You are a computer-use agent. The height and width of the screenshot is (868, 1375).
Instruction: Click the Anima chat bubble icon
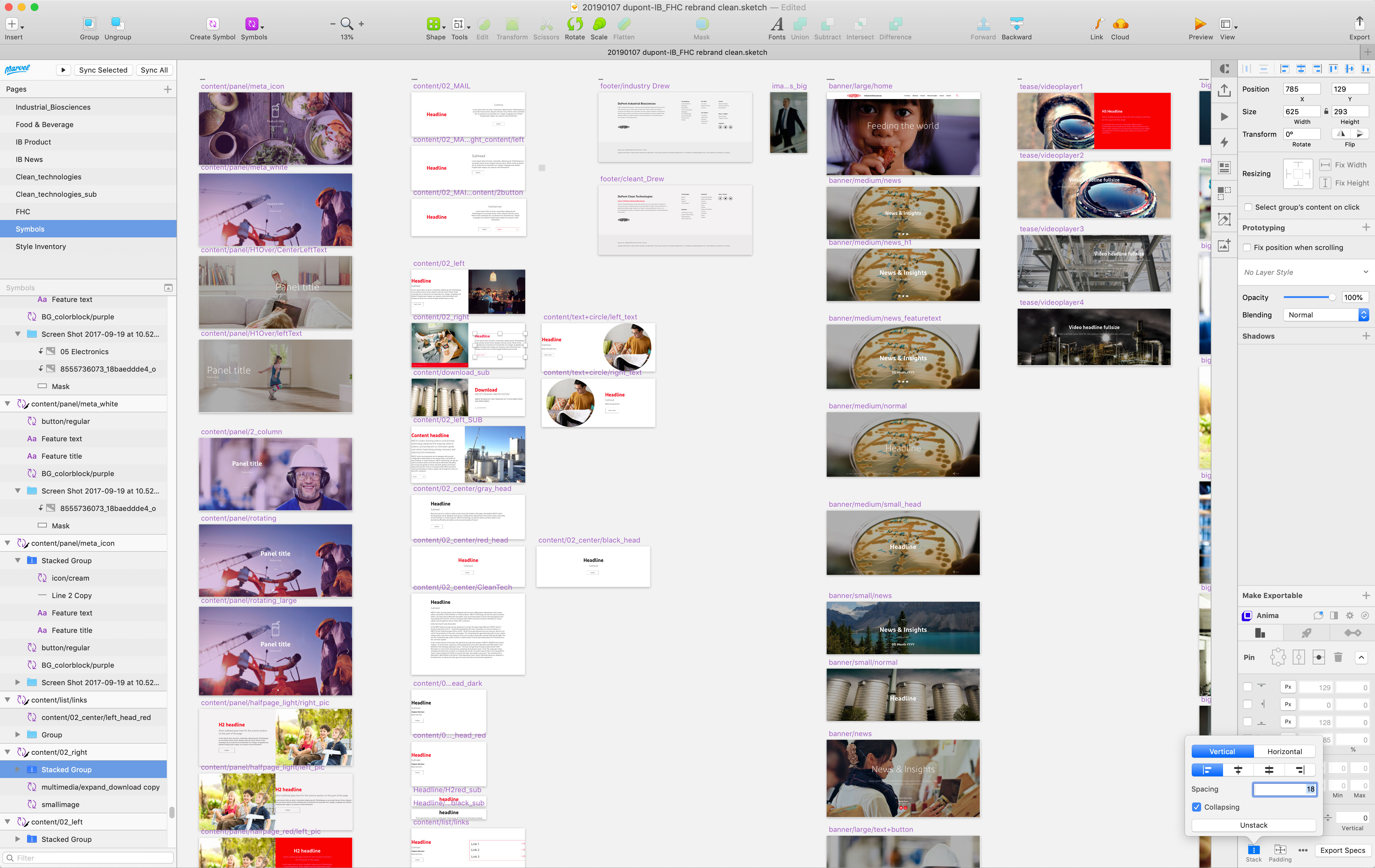pyautogui.click(x=1318, y=615)
